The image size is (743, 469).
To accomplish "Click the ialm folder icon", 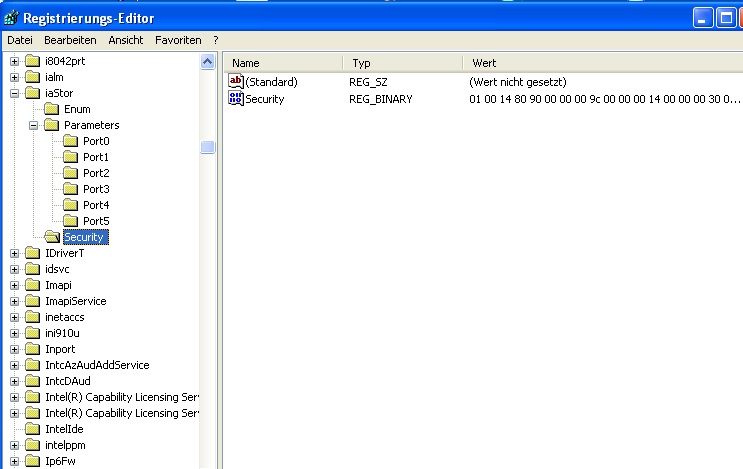I will click(32, 77).
